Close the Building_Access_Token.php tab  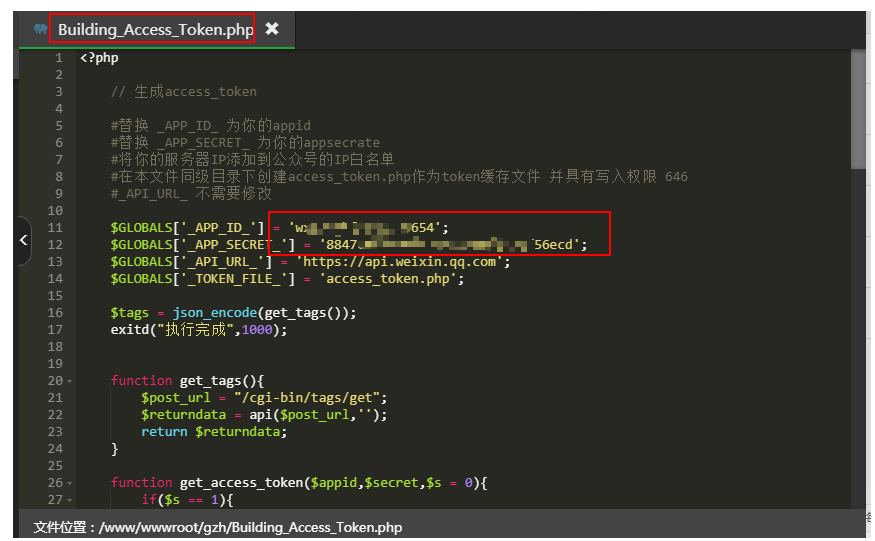[x=272, y=29]
